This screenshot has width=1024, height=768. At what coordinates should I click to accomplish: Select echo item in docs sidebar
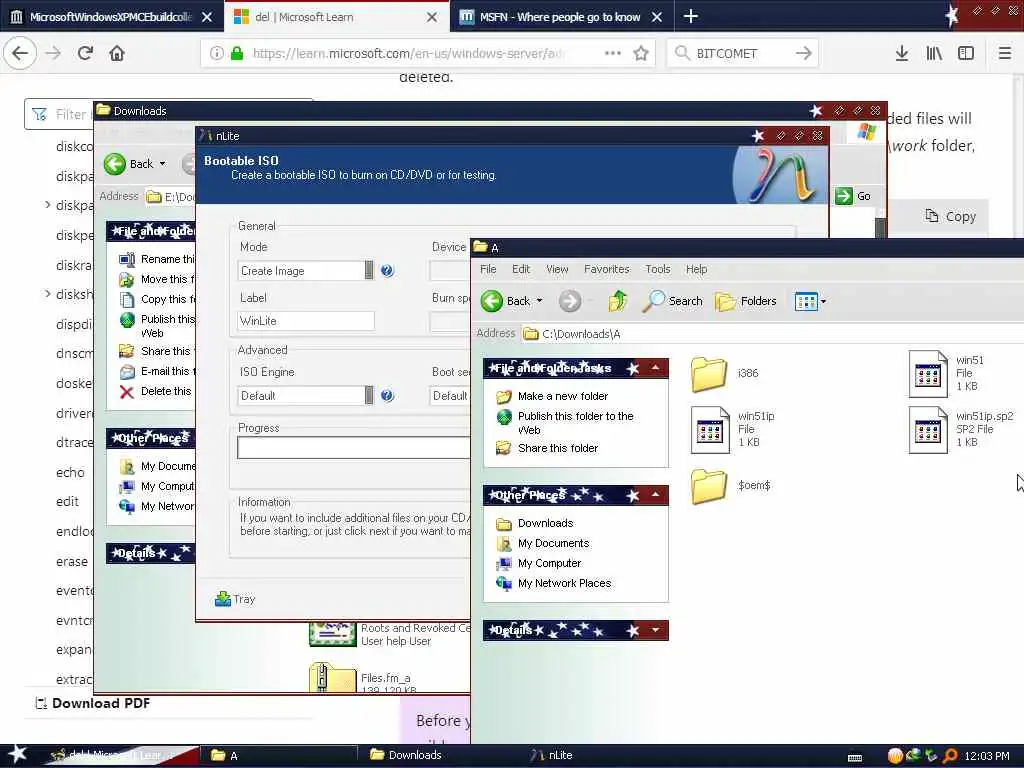(x=70, y=472)
